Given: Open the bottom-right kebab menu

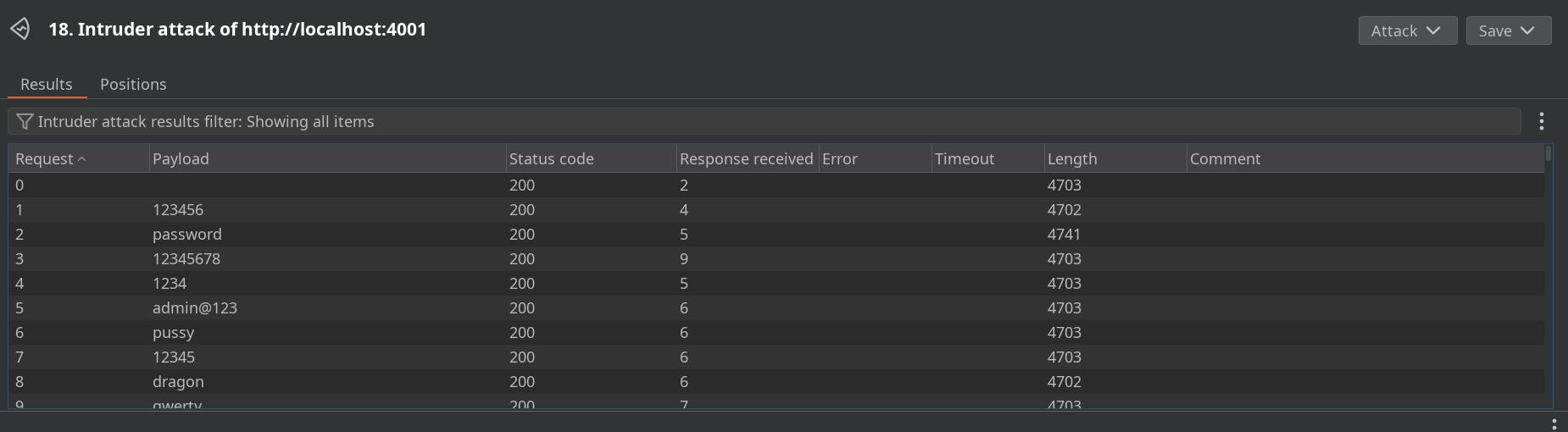Looking at the screenshot, I should [1553, 424].
